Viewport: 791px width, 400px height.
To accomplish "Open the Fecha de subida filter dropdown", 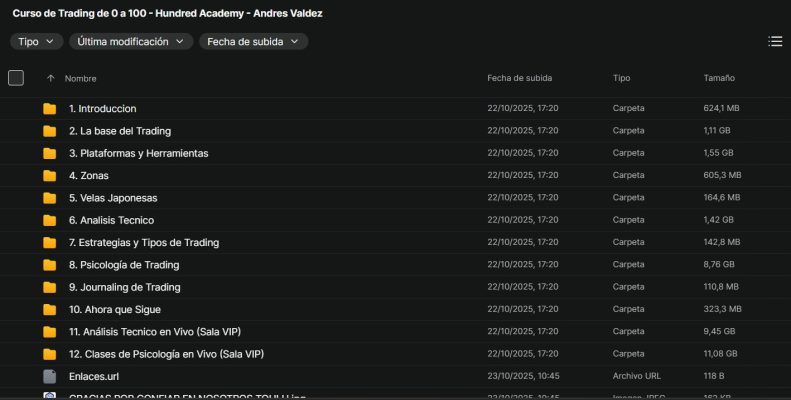I will [254, 41].
